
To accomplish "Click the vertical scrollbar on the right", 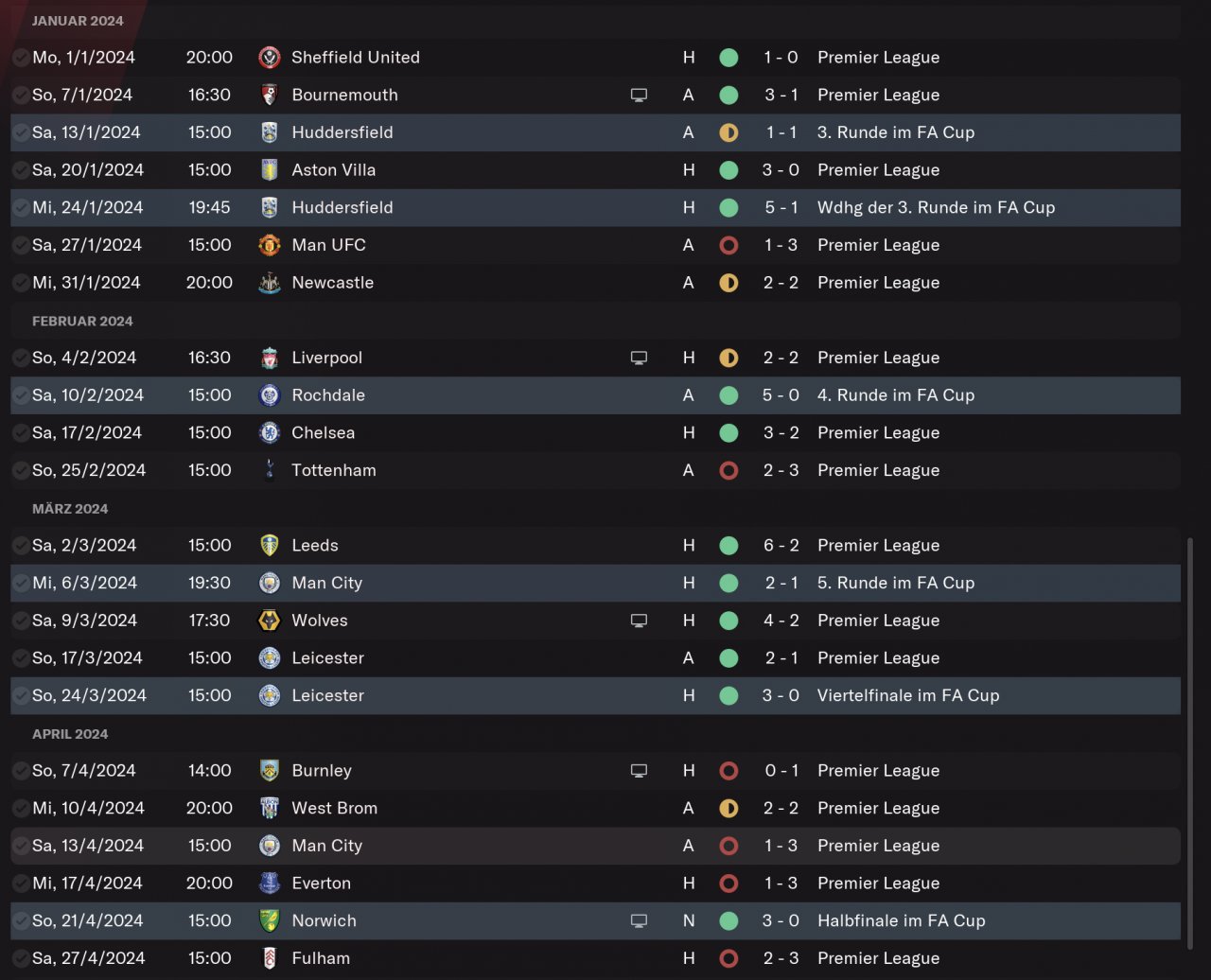I will (x=1190, y=738).
